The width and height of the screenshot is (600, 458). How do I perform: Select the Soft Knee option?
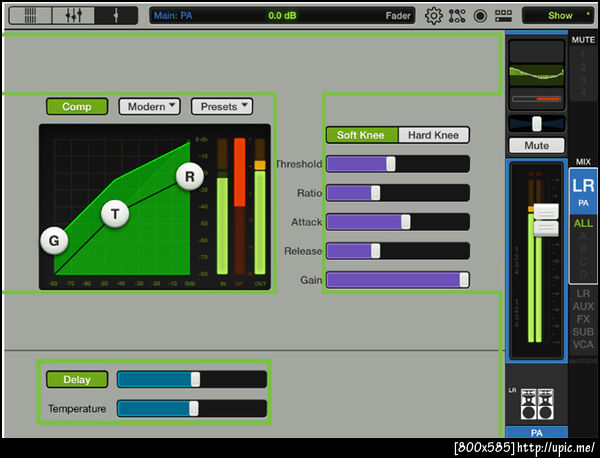(362, 135)
